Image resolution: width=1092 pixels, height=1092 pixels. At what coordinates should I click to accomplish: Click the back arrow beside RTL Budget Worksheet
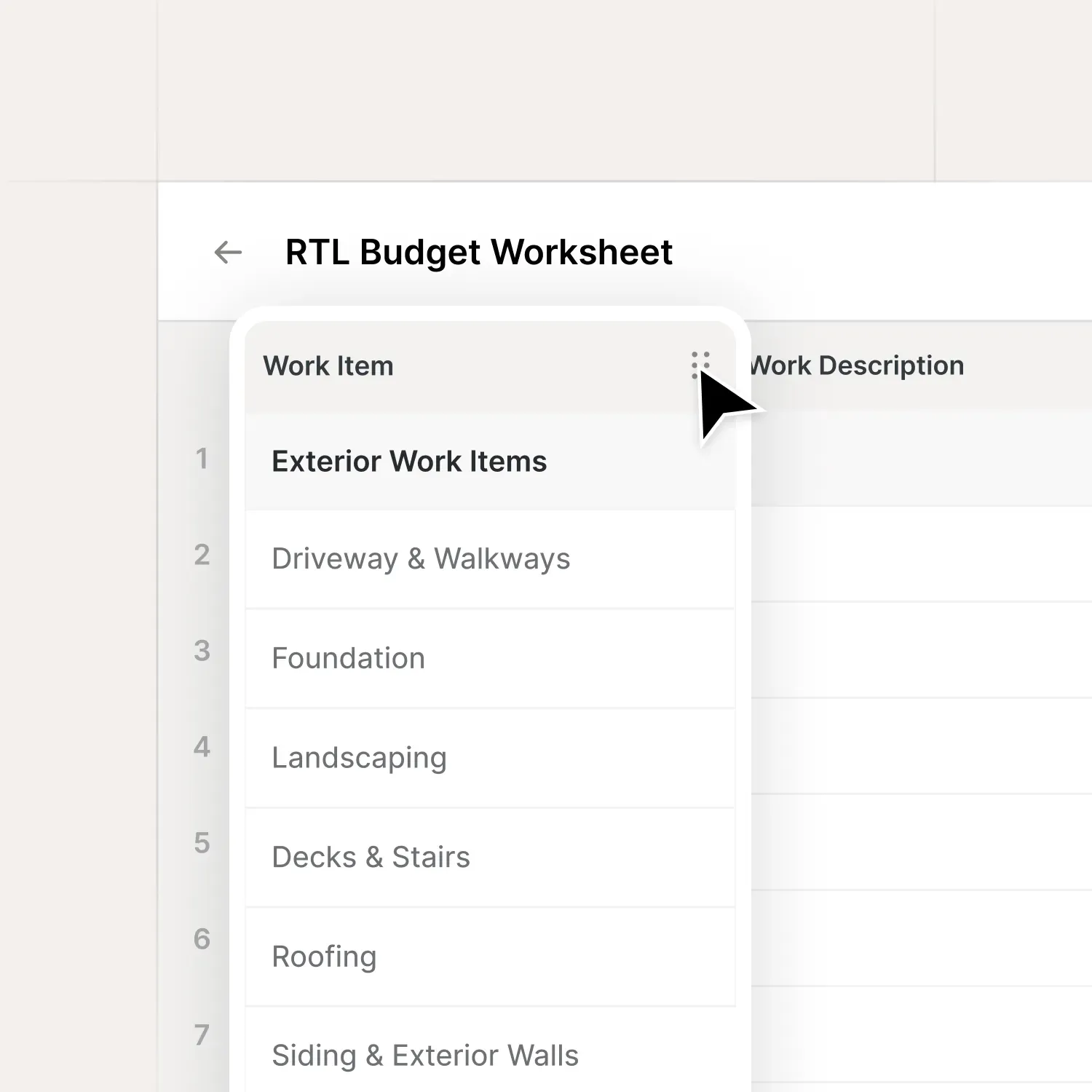coord(228,253)
